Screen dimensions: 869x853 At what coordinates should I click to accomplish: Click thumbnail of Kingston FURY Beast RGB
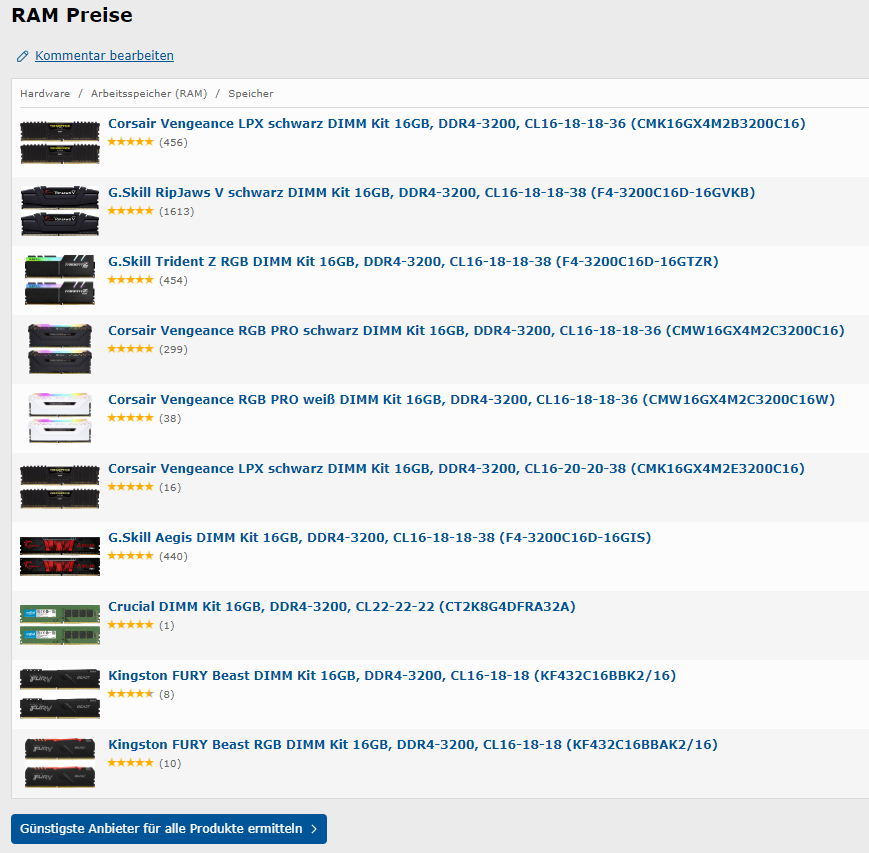(x=60, y=763)
